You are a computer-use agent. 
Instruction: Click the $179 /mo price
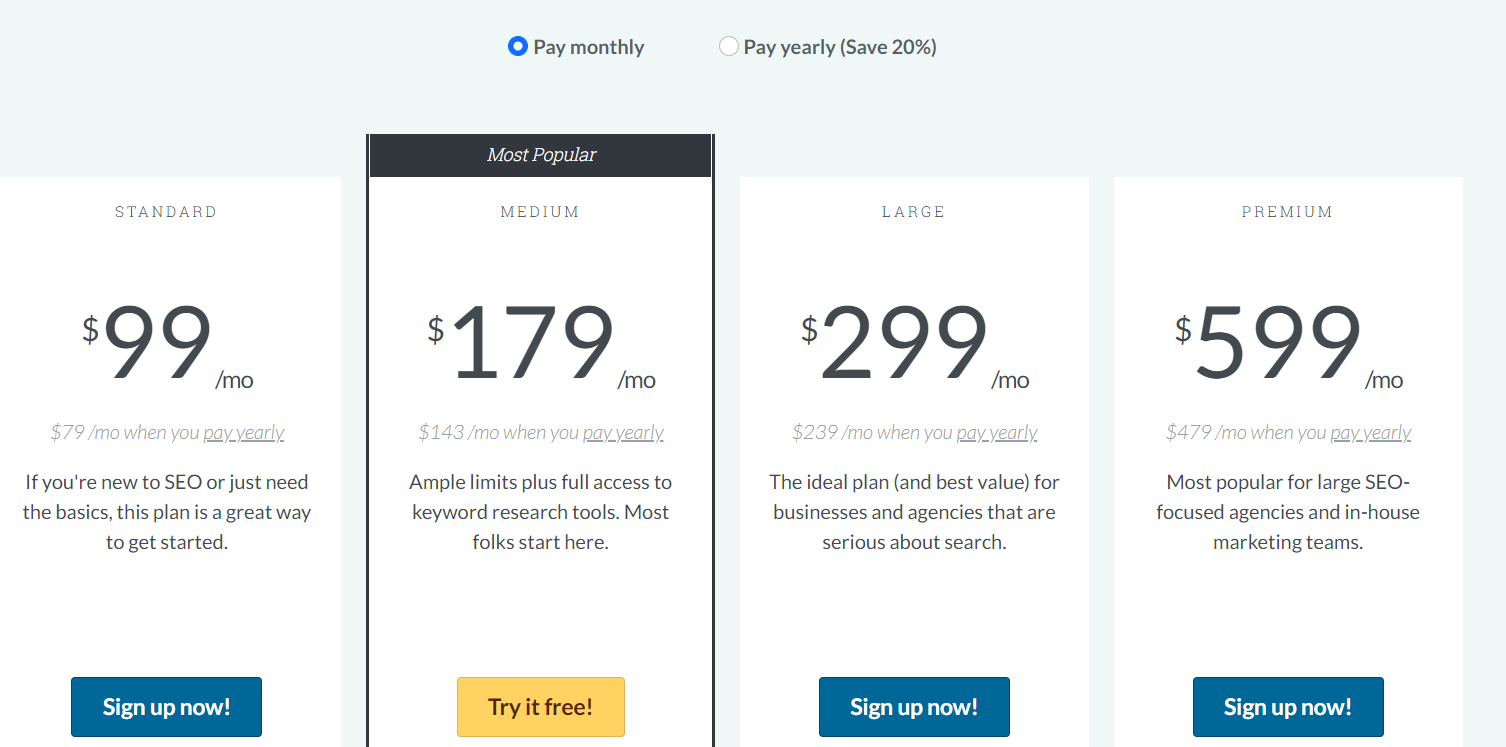[535, 345]
